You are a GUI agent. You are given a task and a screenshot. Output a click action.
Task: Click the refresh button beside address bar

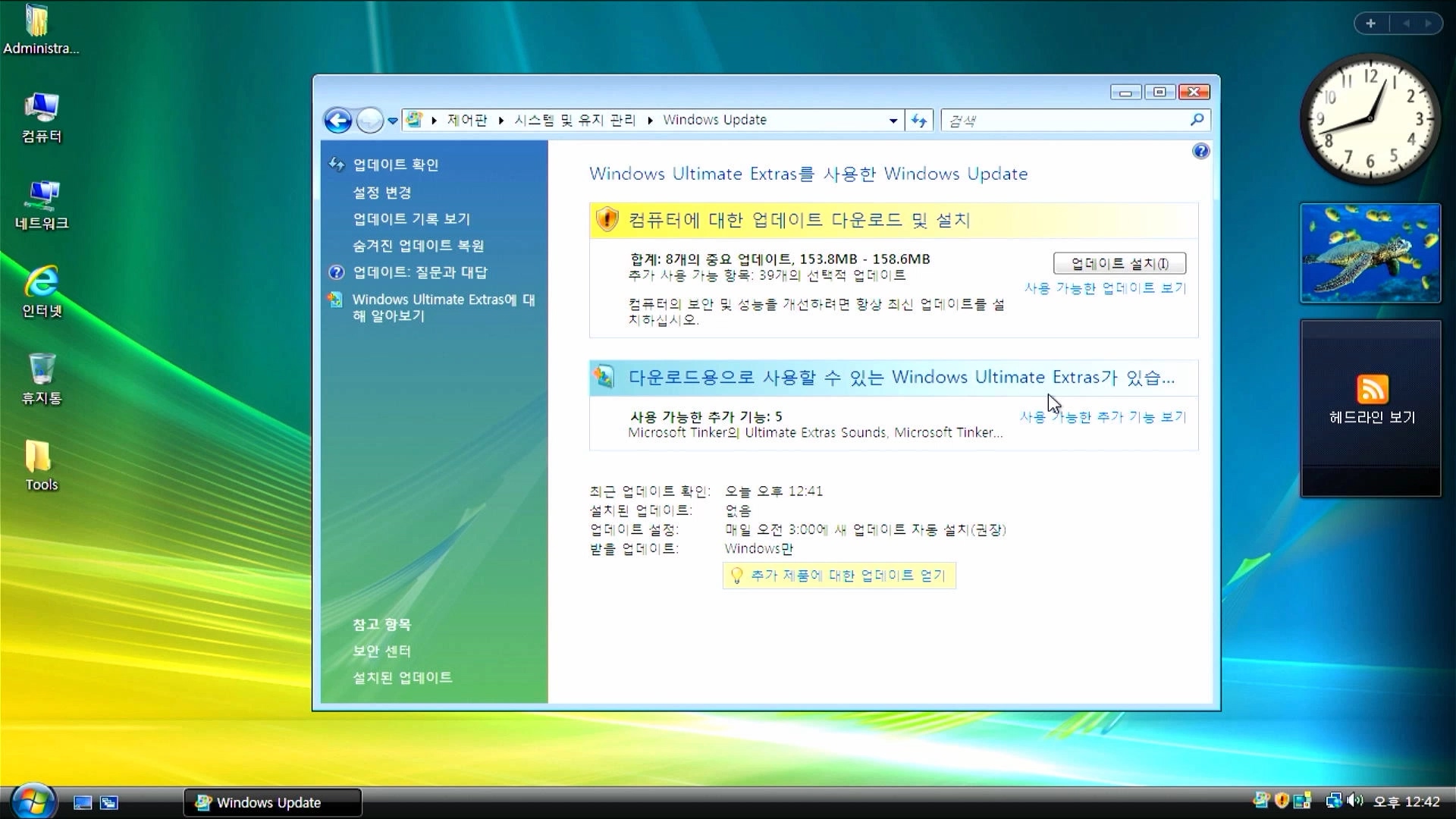[x=919, y=121]
